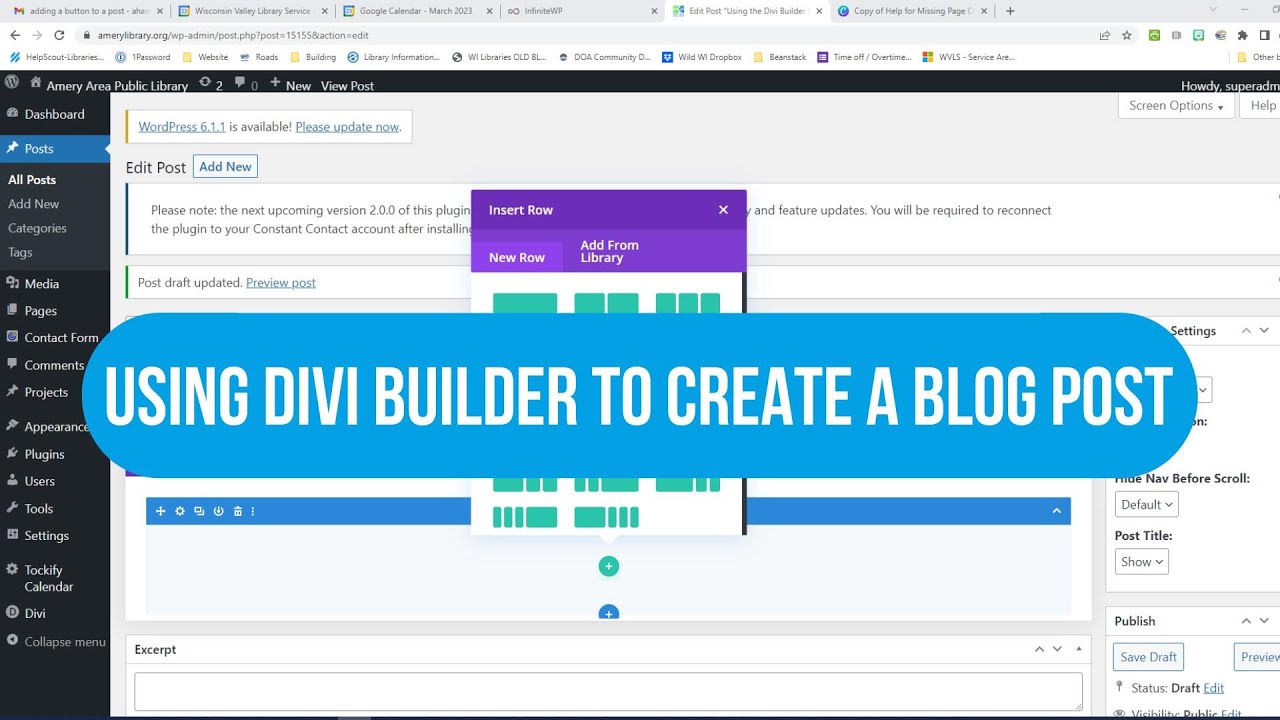Viewport: 1280px width, 720px height.
Task: Select the two equal columns row layout
Action: pos(606,303)
